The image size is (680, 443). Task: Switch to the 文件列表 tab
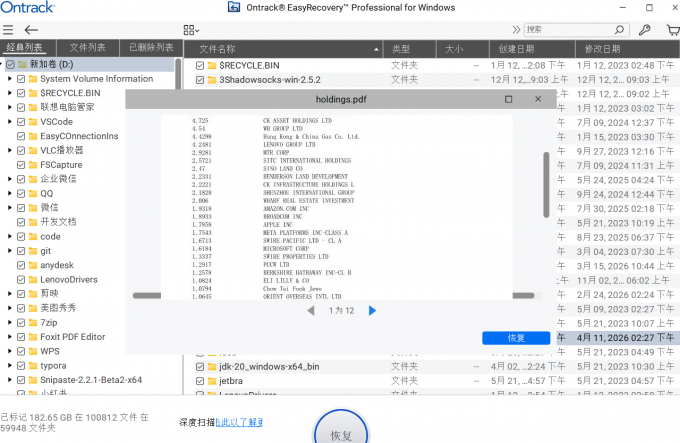88,47
